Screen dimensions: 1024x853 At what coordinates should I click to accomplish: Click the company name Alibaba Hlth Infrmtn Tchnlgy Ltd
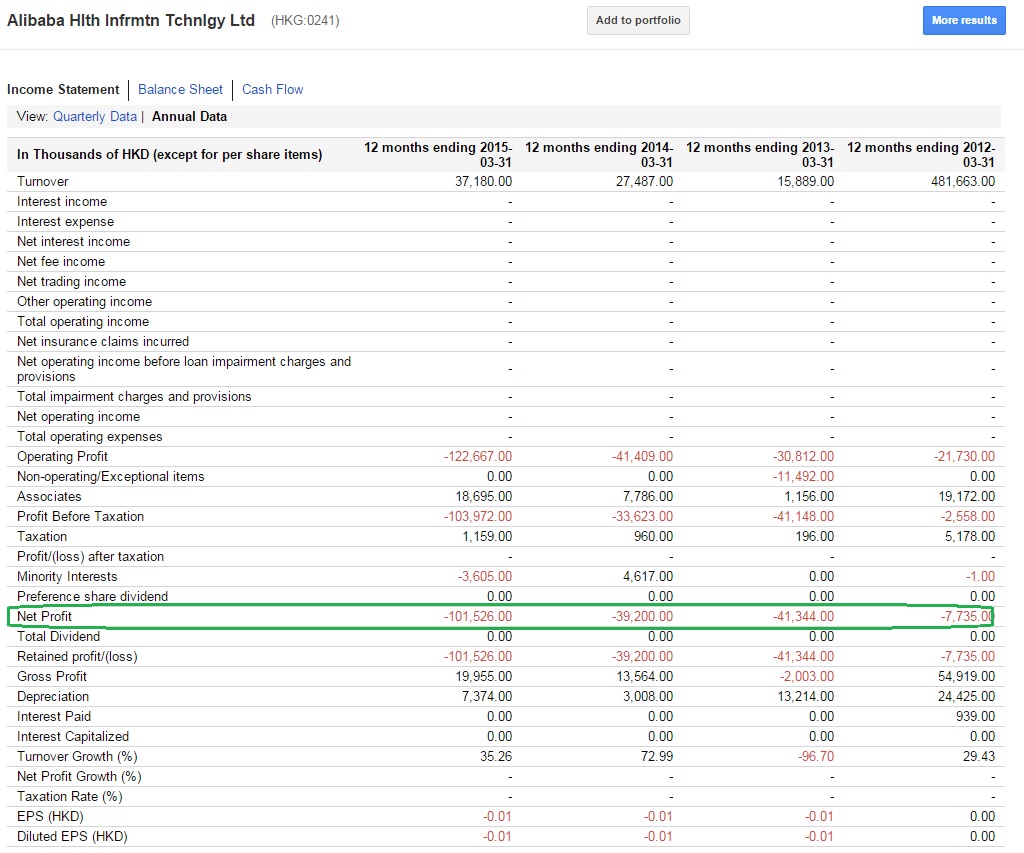point(131,20)
